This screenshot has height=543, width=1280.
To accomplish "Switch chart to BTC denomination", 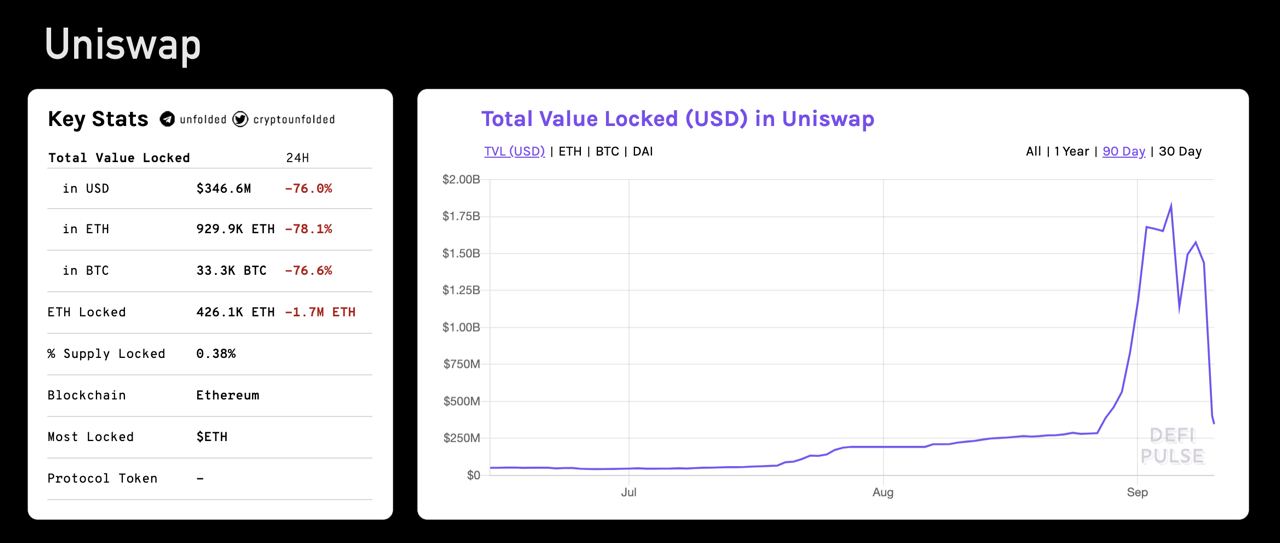I will point(607,152).
